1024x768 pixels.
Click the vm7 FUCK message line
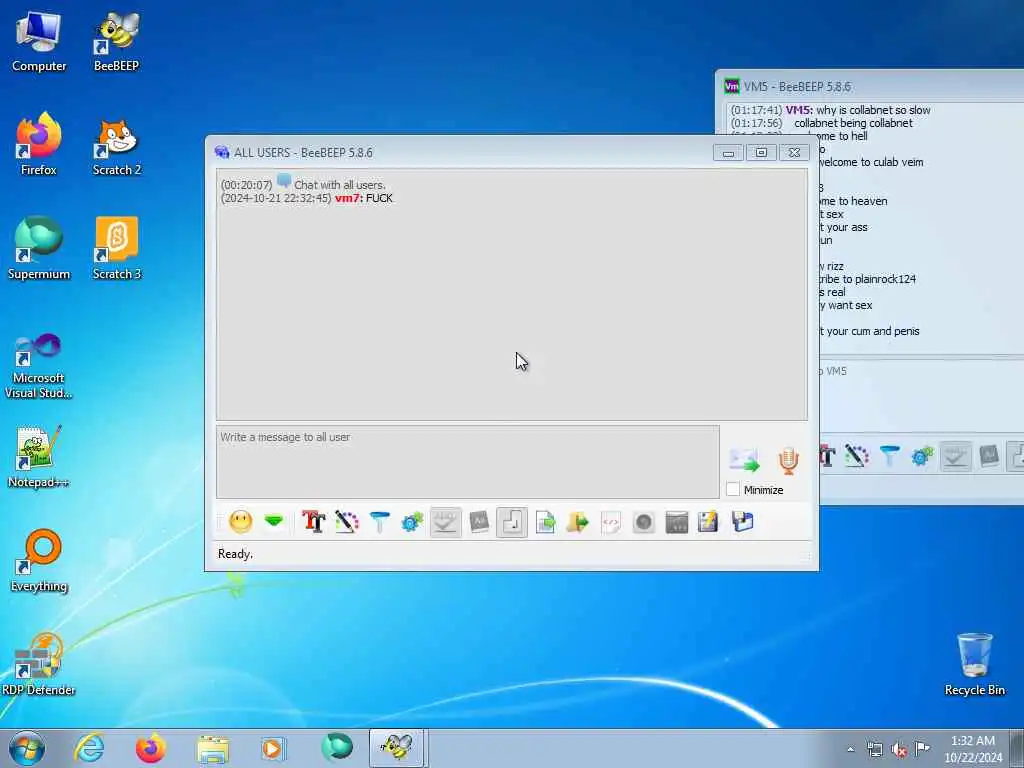(x=307, y=198)
